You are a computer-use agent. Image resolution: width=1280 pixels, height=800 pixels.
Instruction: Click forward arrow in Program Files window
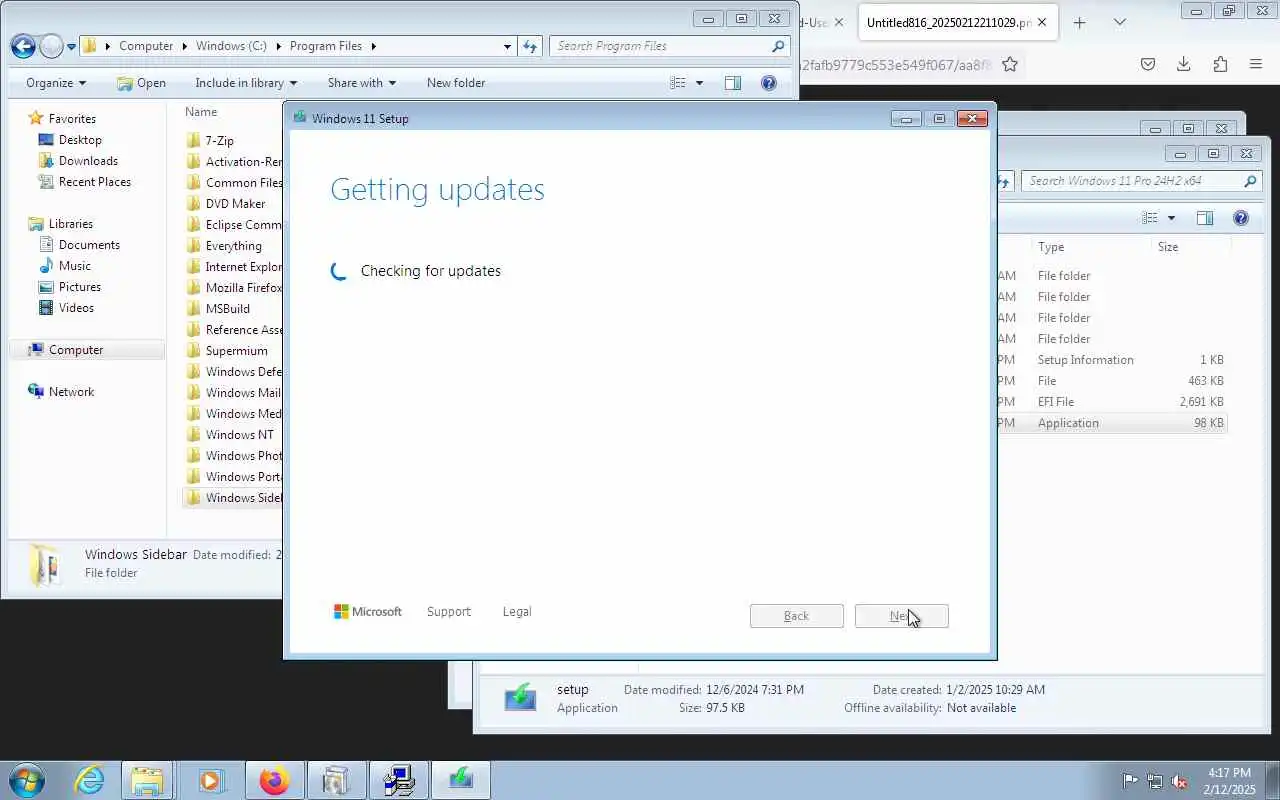coord(50,46)
